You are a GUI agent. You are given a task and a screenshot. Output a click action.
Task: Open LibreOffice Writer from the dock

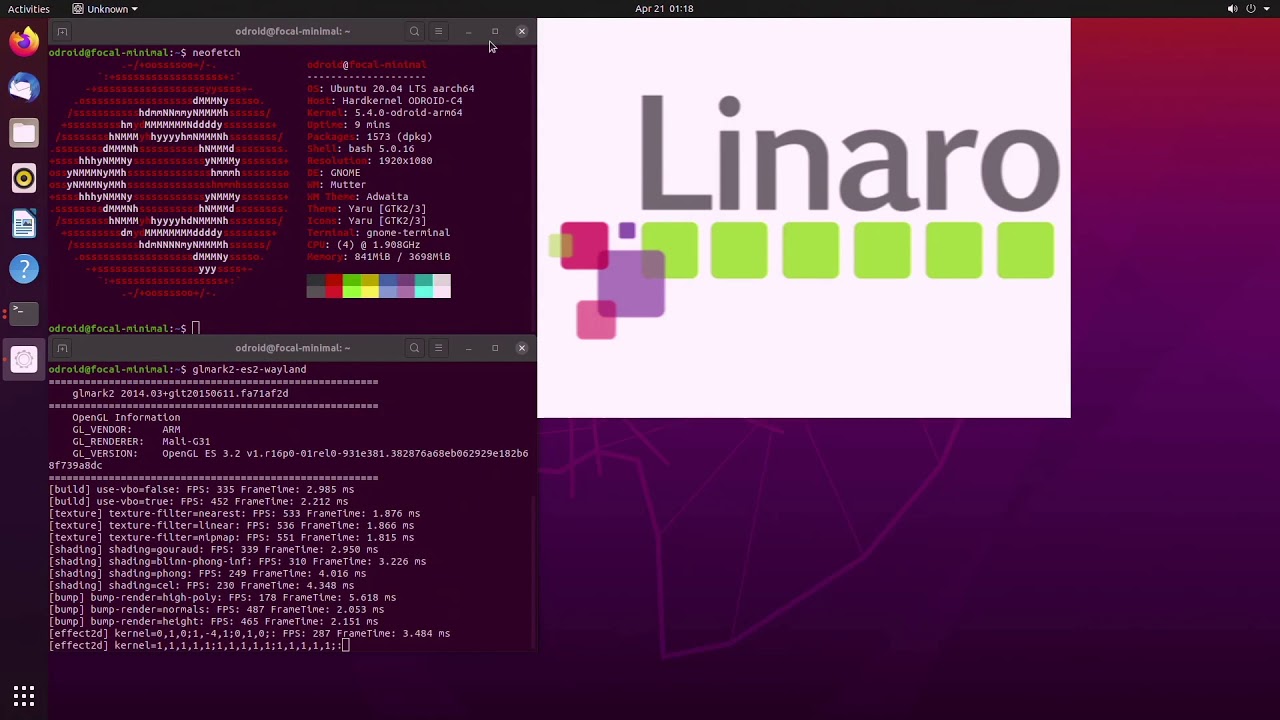tap(24, 223)
